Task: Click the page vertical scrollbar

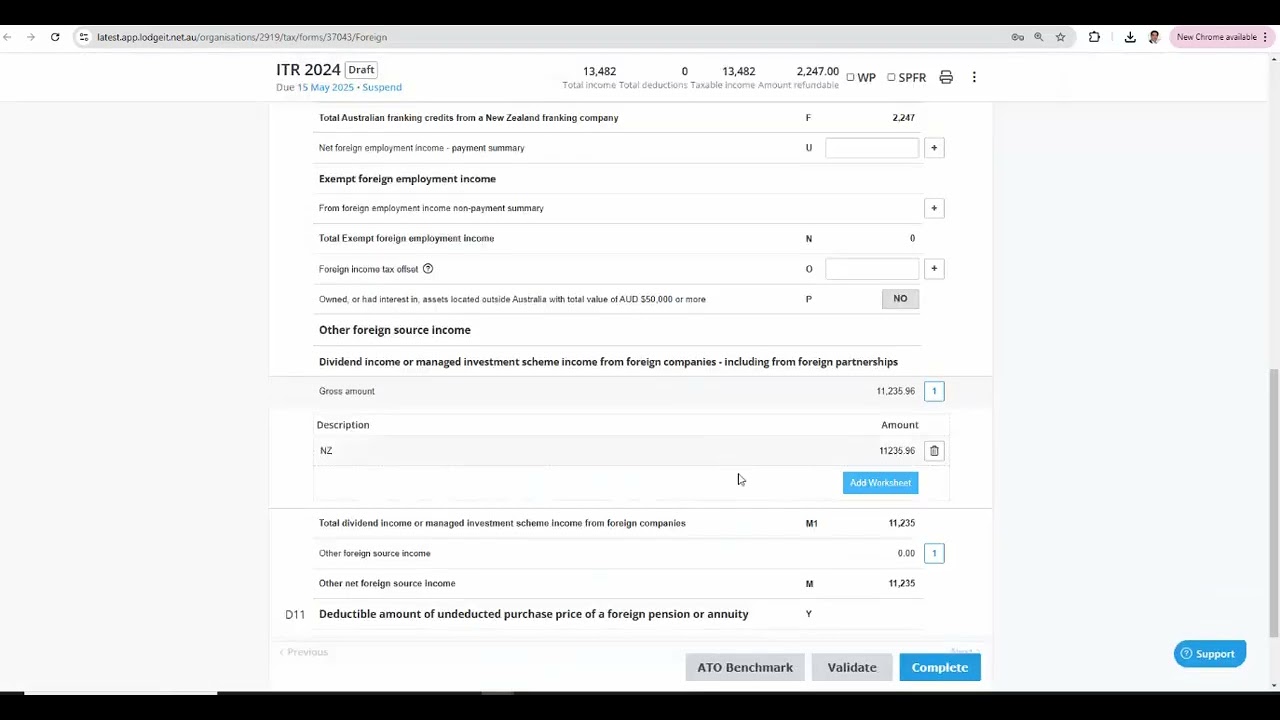Action: (1273, 502)
